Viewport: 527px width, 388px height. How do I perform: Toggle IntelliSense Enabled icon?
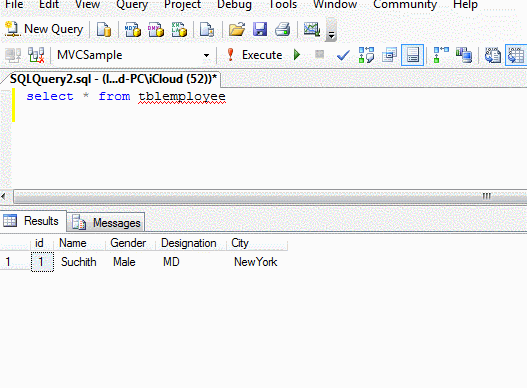[412, 55]
